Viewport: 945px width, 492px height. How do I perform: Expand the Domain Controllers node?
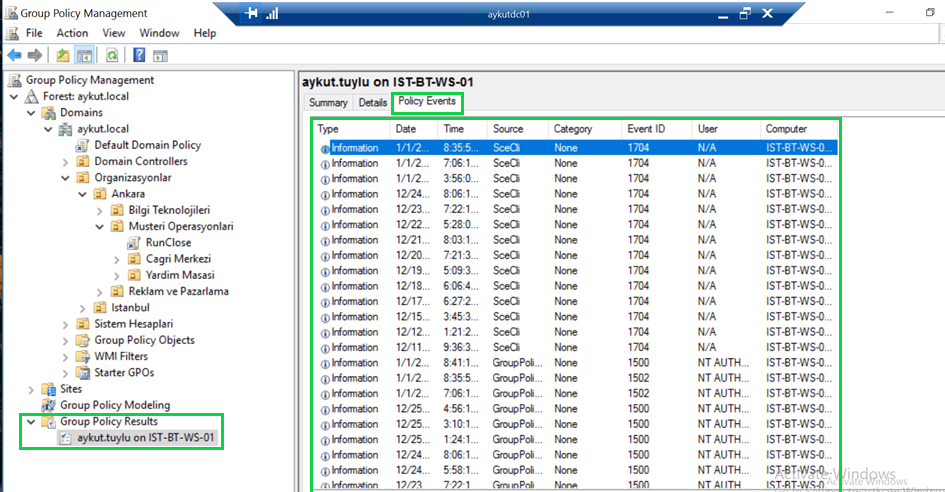[x=67, y=161]
